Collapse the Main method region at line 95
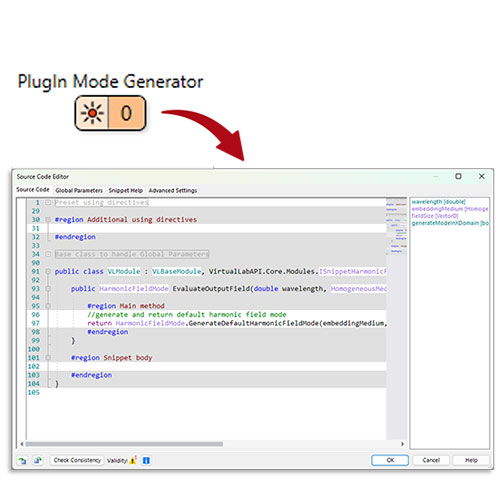The width and height of the screenshot is (500, 500). point(48,306)
